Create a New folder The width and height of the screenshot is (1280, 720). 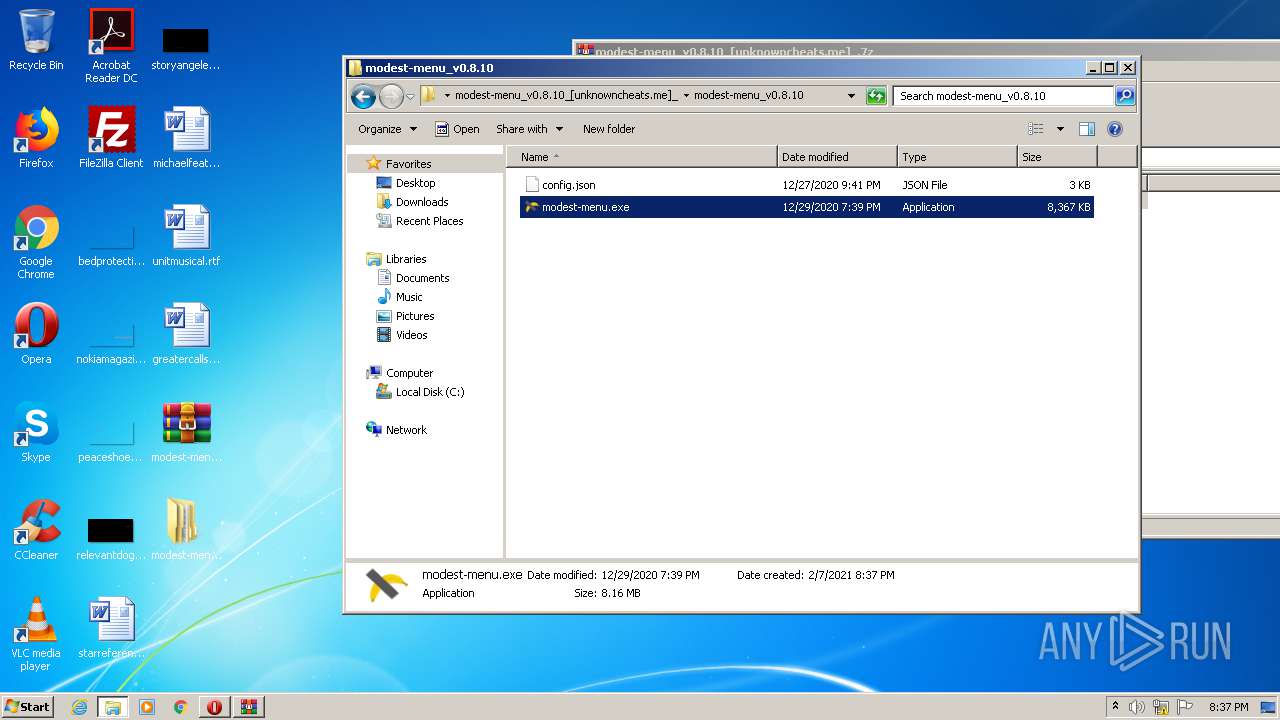[x=609, y=129]
